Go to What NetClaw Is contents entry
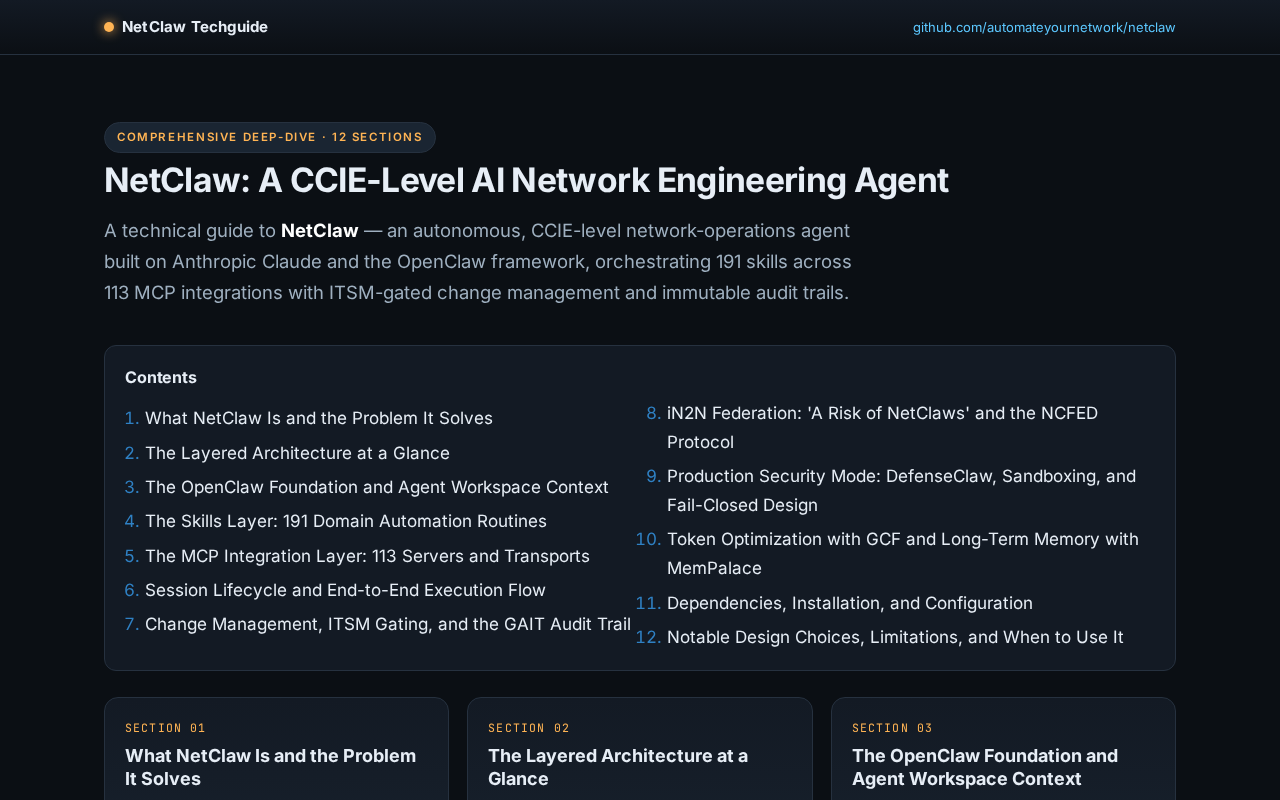The width and height of the screenshot is (1280, 800). coord(319,418)
